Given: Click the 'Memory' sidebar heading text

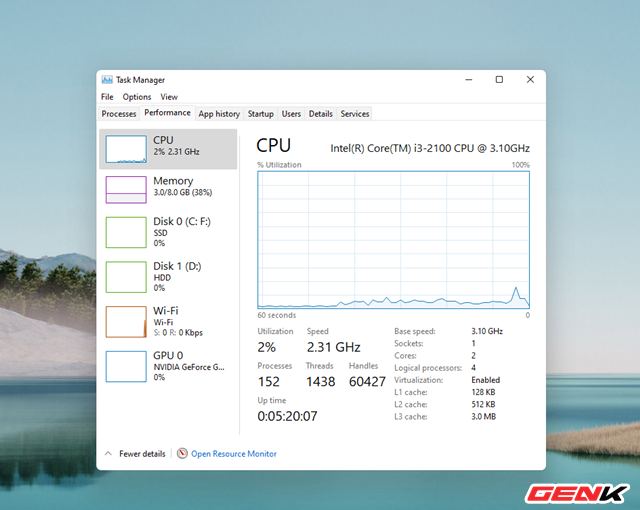Looking at the screenshot, I should point(173,181).
